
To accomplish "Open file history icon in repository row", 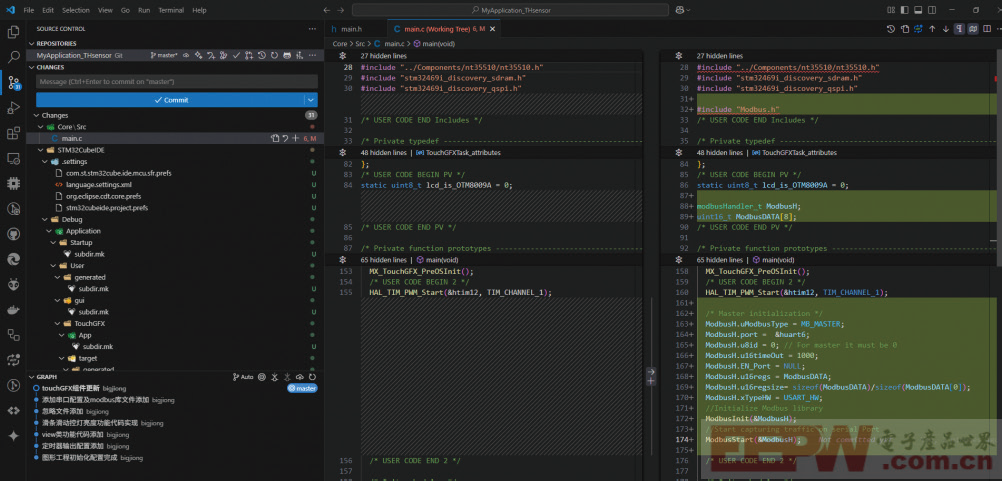I will [262, 56].
